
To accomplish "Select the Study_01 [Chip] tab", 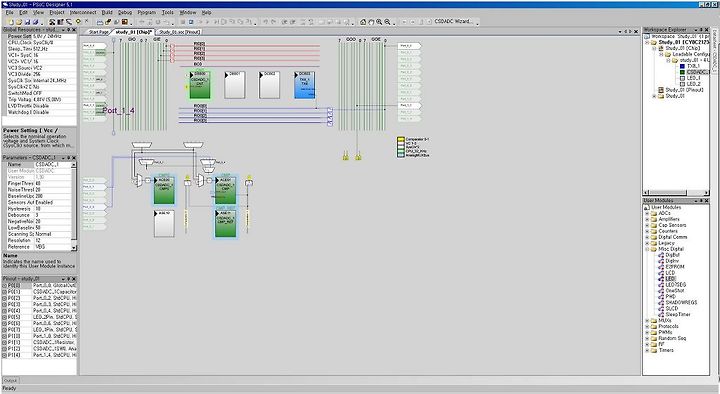I will 133,32.
